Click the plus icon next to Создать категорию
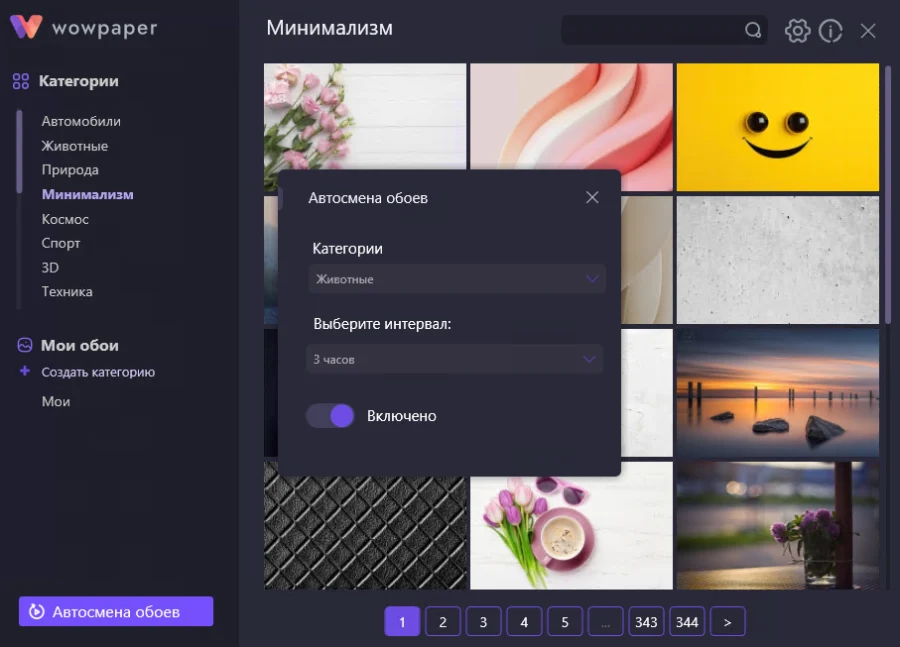This screenshot has height=647, width=900. (x=25, y=372)
